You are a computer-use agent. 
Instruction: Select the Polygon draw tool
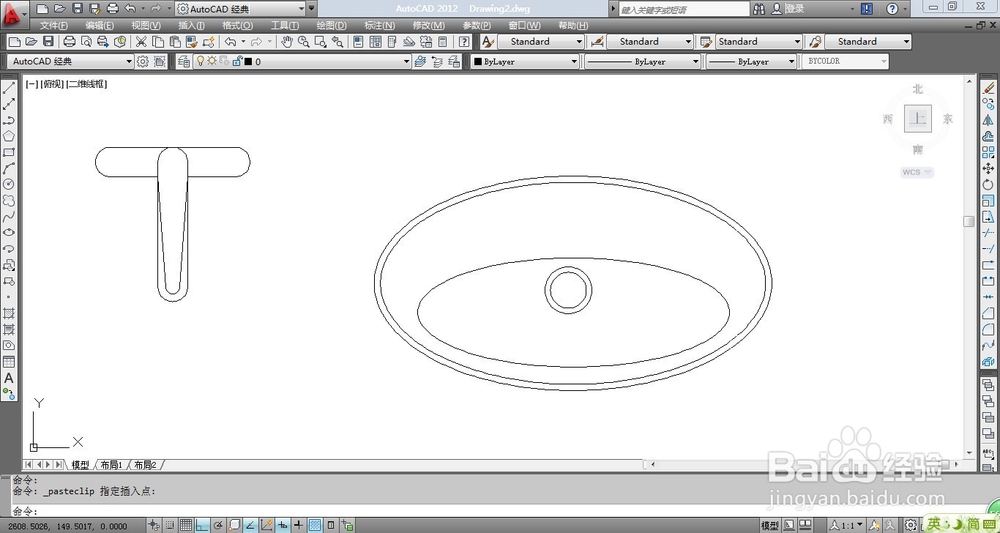(9, 136)
